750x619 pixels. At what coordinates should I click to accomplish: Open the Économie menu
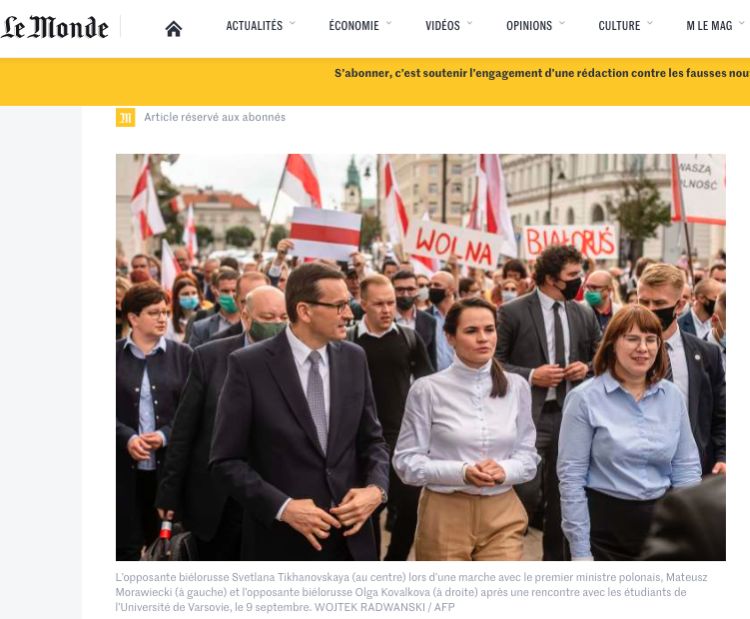[353, 26]
